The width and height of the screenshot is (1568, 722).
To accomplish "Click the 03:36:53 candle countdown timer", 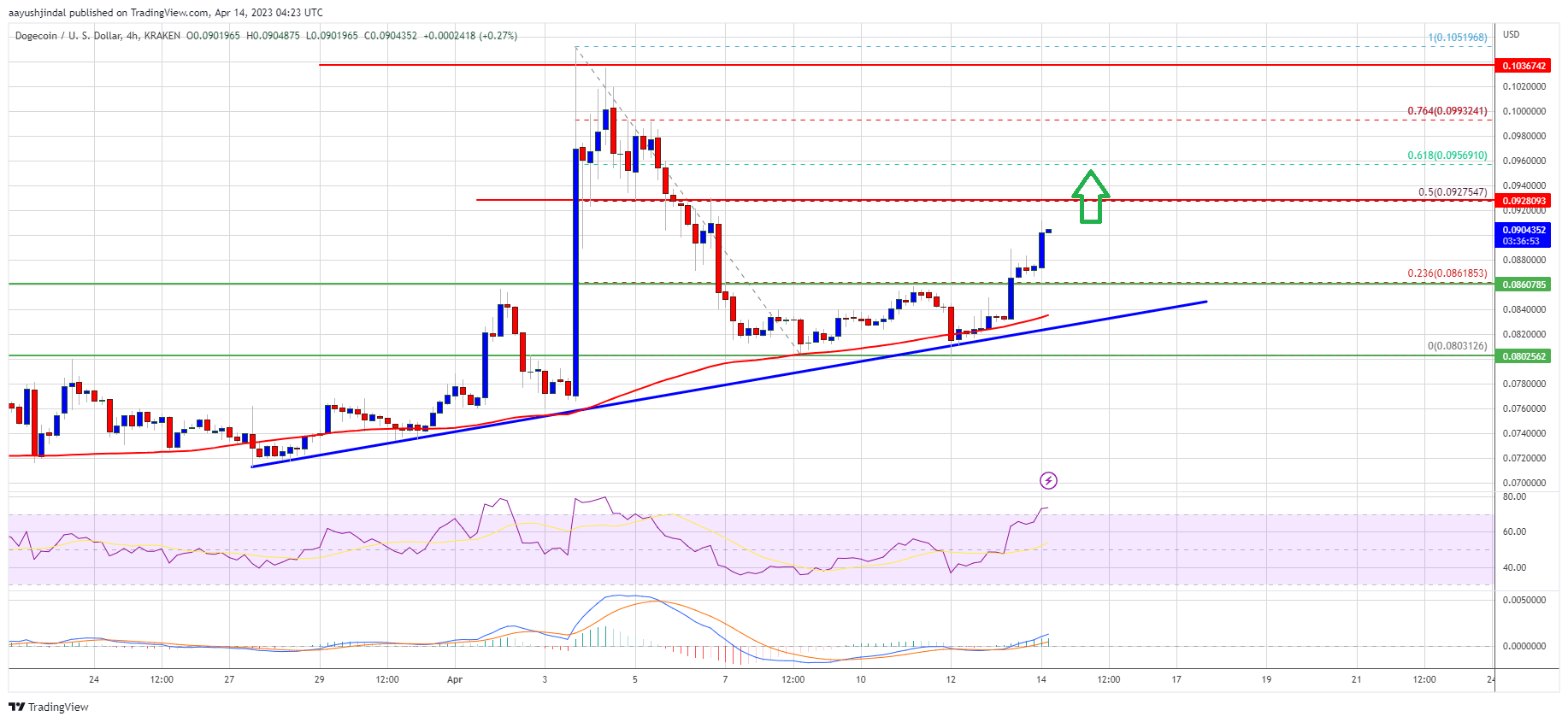I will click(1519, 241).
